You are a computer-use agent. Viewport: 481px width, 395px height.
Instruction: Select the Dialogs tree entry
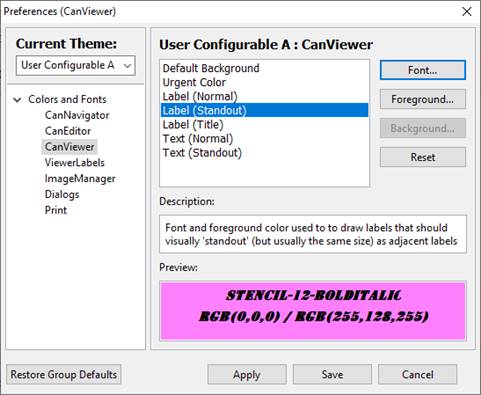62,194
